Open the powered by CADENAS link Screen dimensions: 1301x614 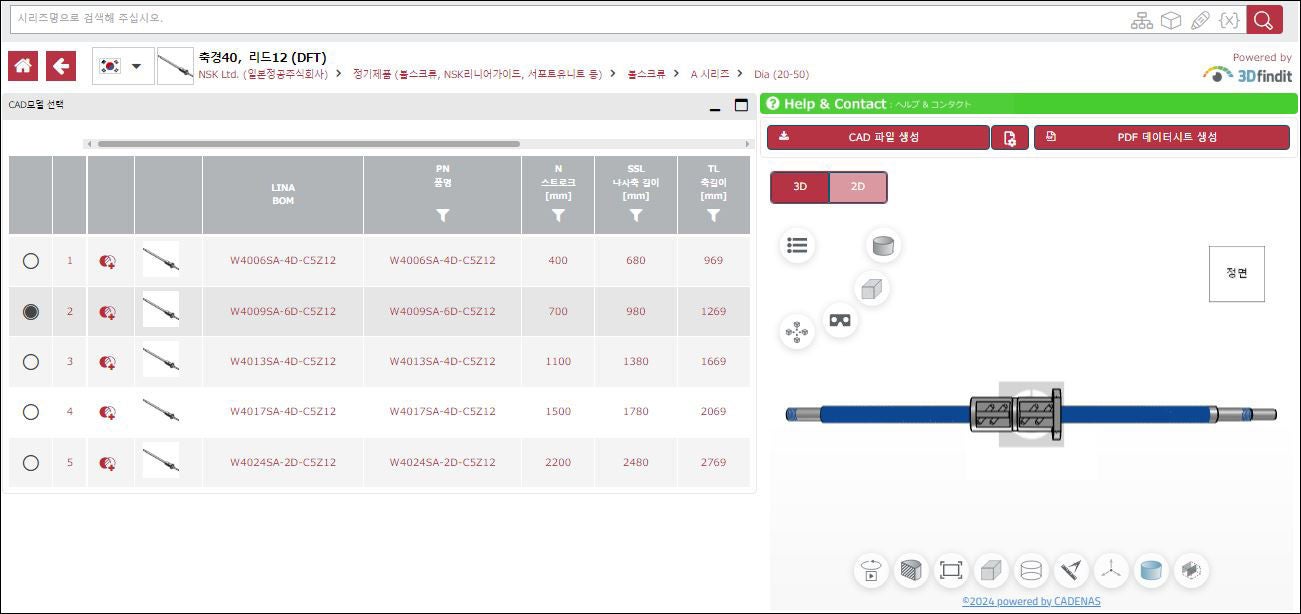point(1031,601)
